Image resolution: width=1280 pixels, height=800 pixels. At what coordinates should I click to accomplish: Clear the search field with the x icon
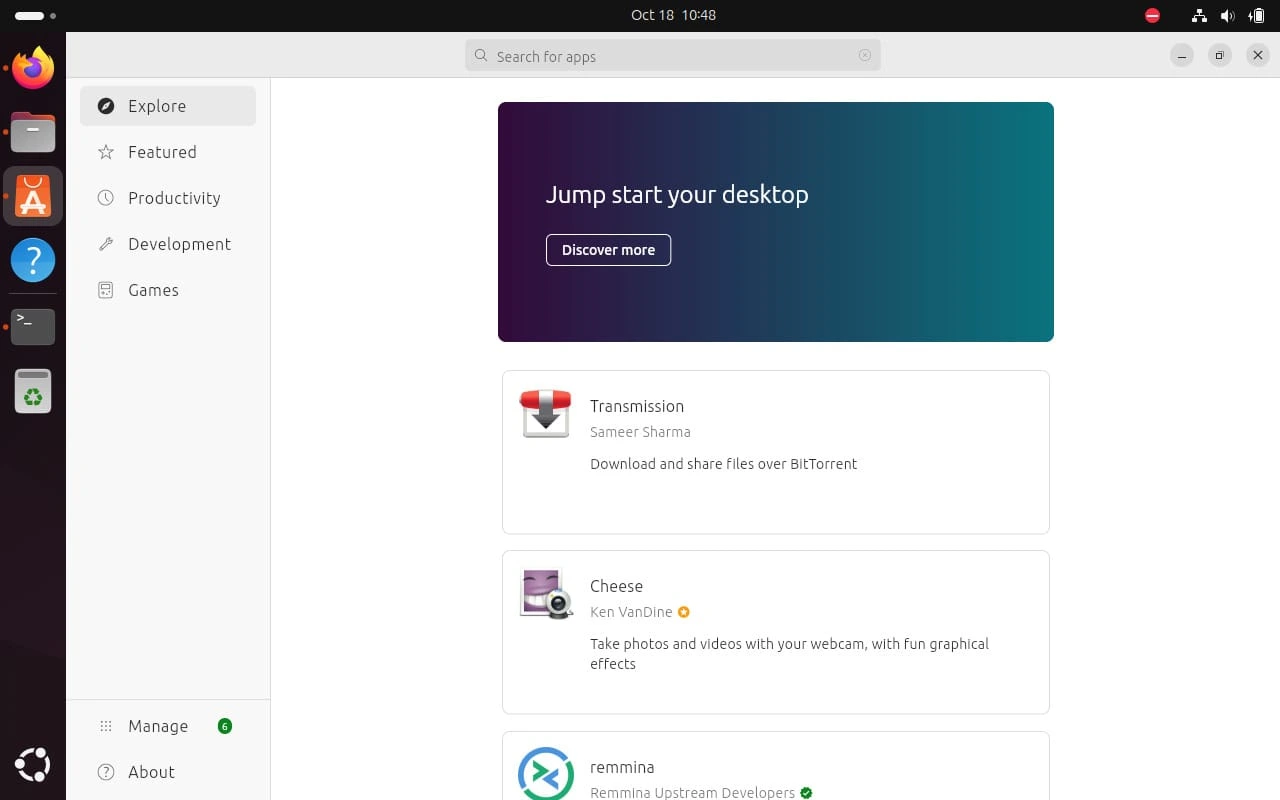point(865,56)
